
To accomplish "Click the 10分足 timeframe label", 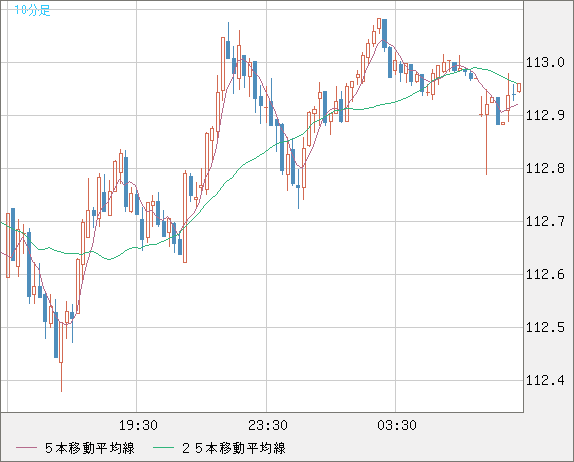I will pyautogui.click(x=32, y=10).
